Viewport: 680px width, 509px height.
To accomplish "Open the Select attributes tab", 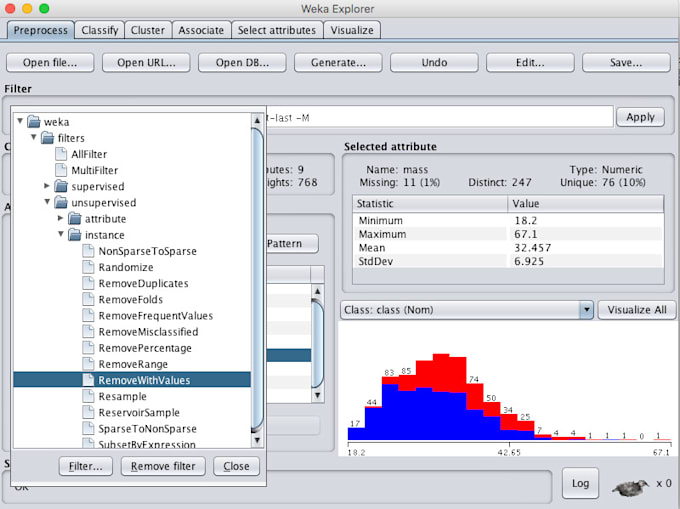I will pos(276,30).
